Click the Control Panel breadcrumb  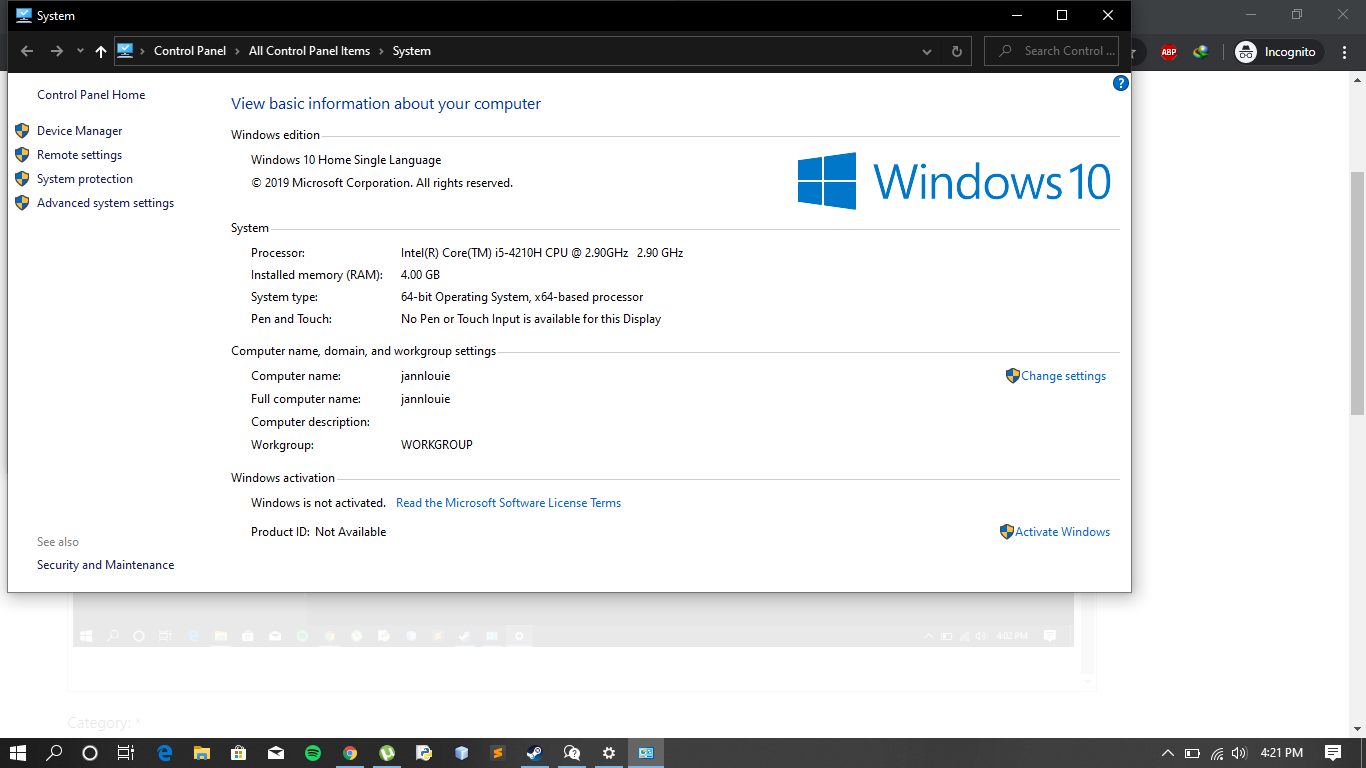coord(190,51)
